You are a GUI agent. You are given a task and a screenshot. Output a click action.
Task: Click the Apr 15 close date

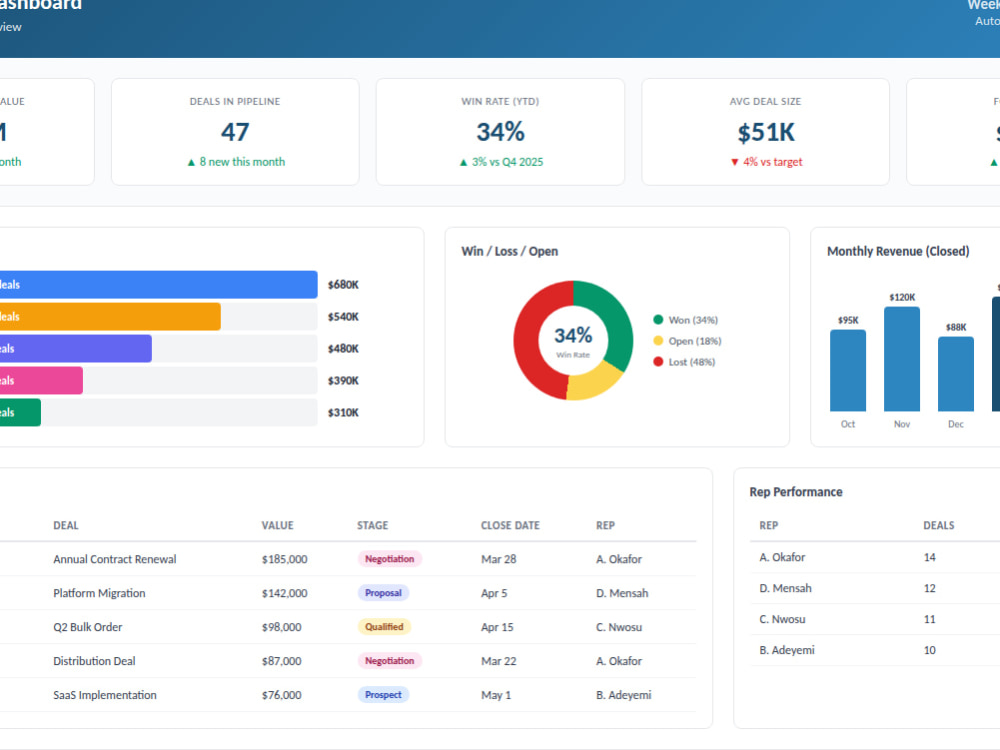point(497,627)
